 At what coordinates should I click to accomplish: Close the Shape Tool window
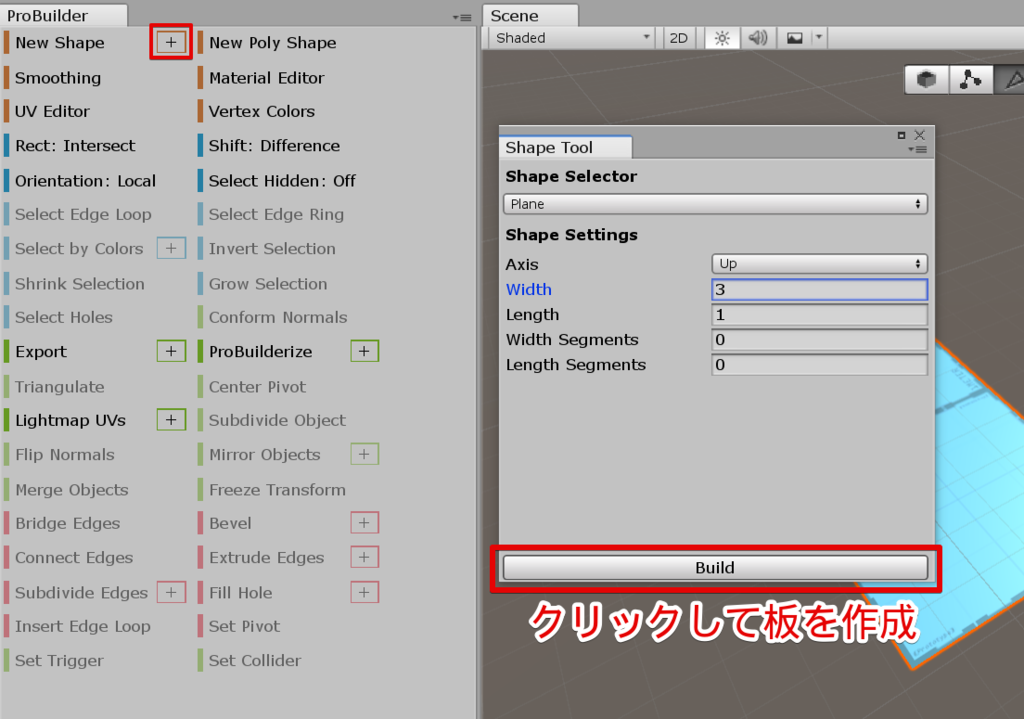[920, 135]
